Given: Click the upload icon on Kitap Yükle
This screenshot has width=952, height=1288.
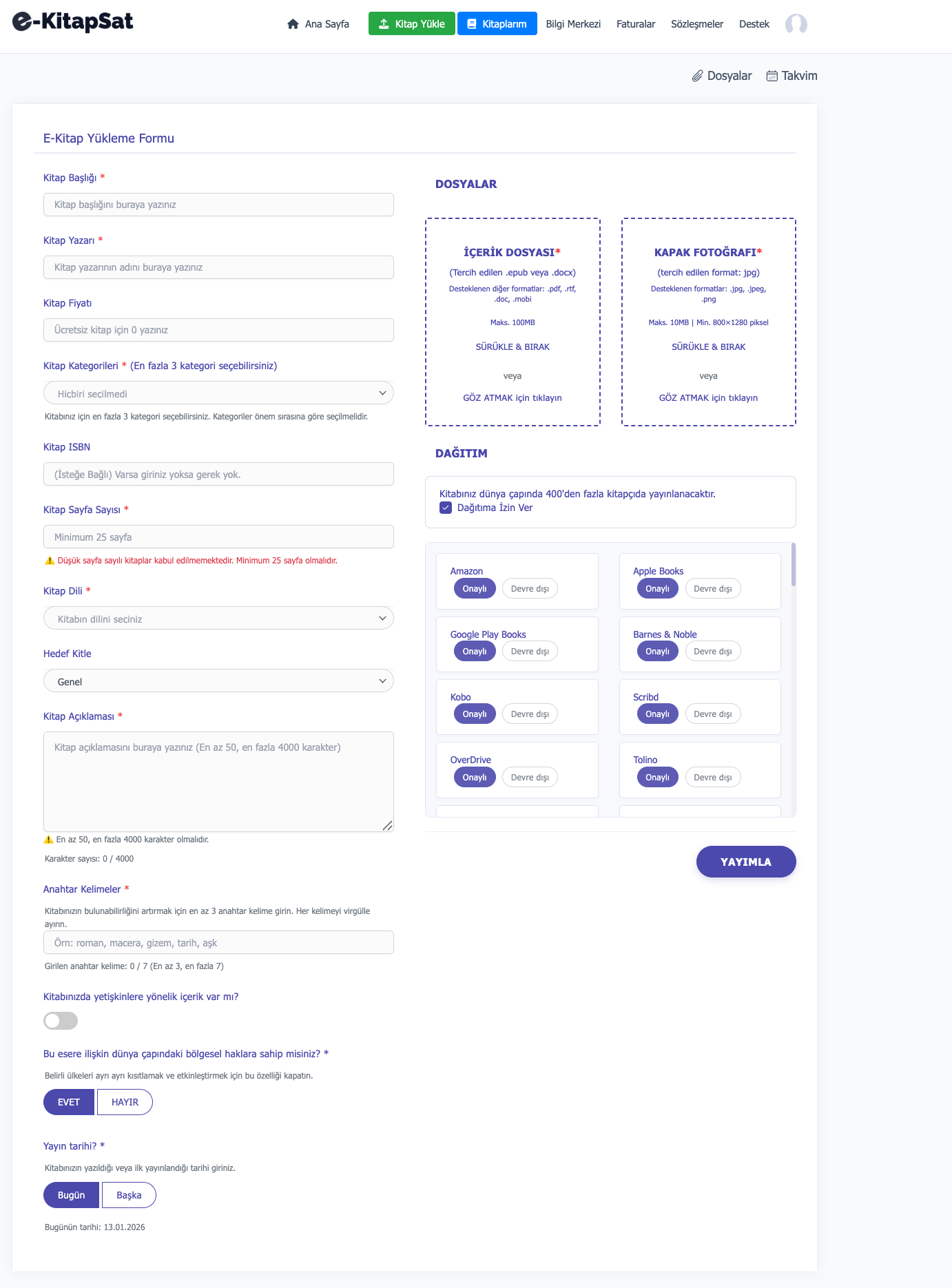Looking at the screenshot, I should tap(384, 24).
